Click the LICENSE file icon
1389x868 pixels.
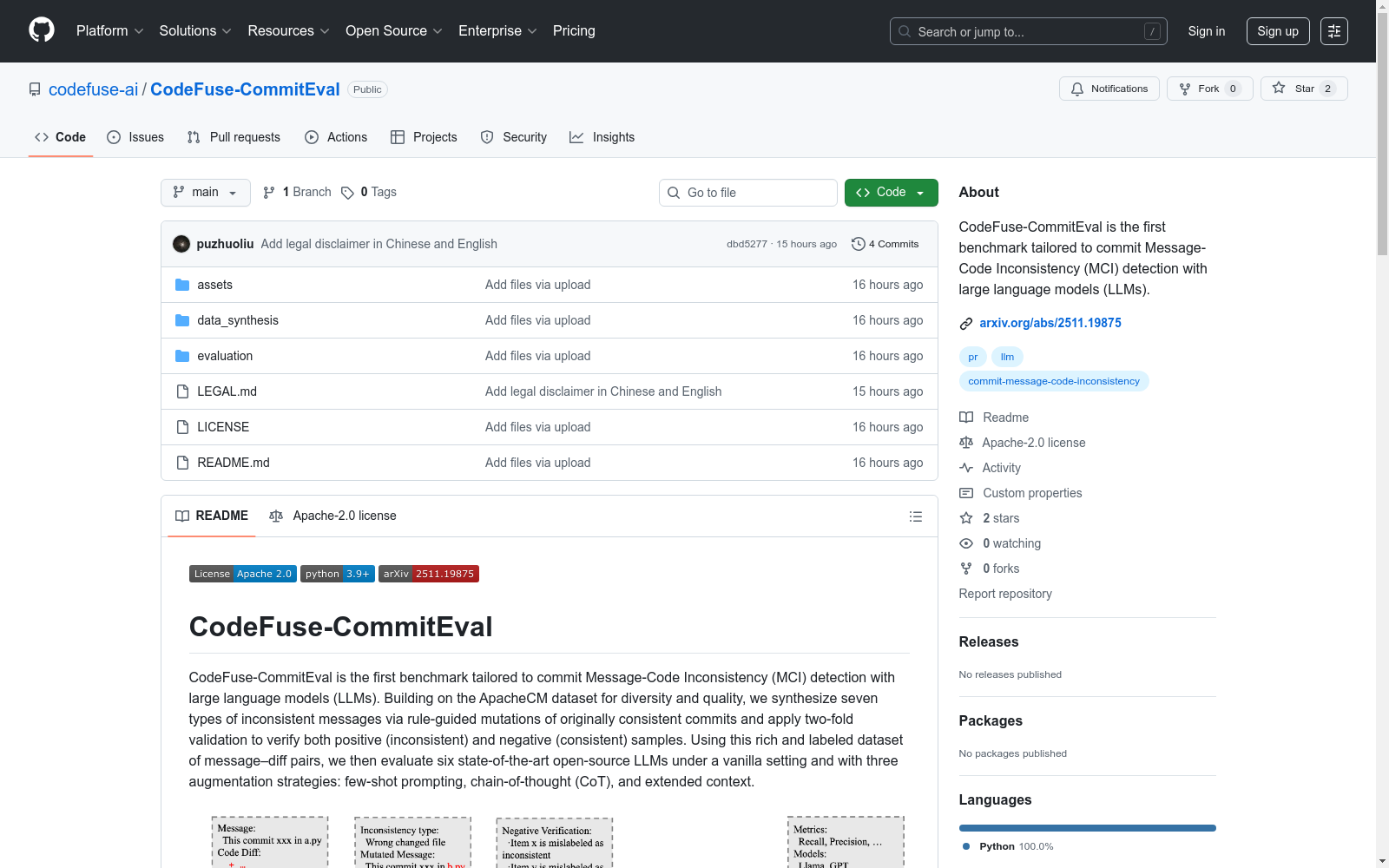point(182,427)
